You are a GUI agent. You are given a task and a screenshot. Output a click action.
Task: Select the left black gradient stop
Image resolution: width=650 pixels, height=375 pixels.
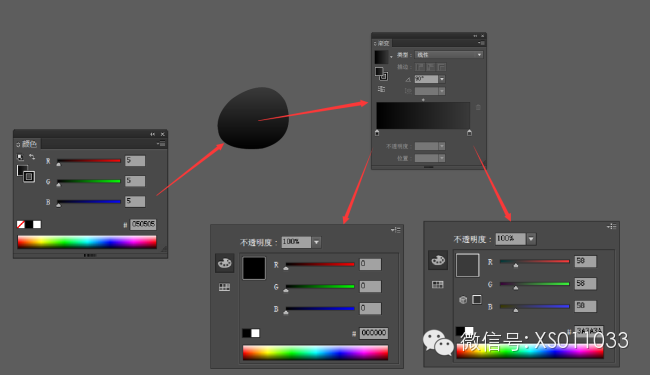click(x=377, y=133)
